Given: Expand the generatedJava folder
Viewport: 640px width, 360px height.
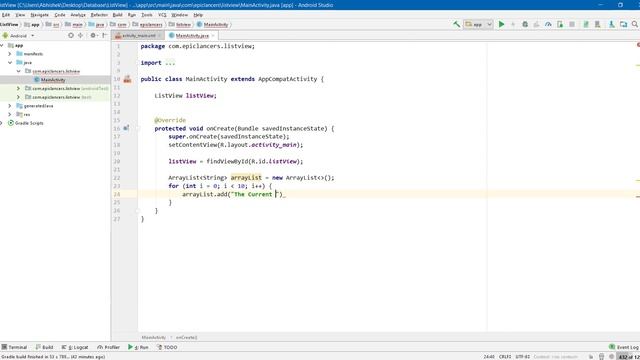Looking at the screenshot, I should [x=10, y=106].
